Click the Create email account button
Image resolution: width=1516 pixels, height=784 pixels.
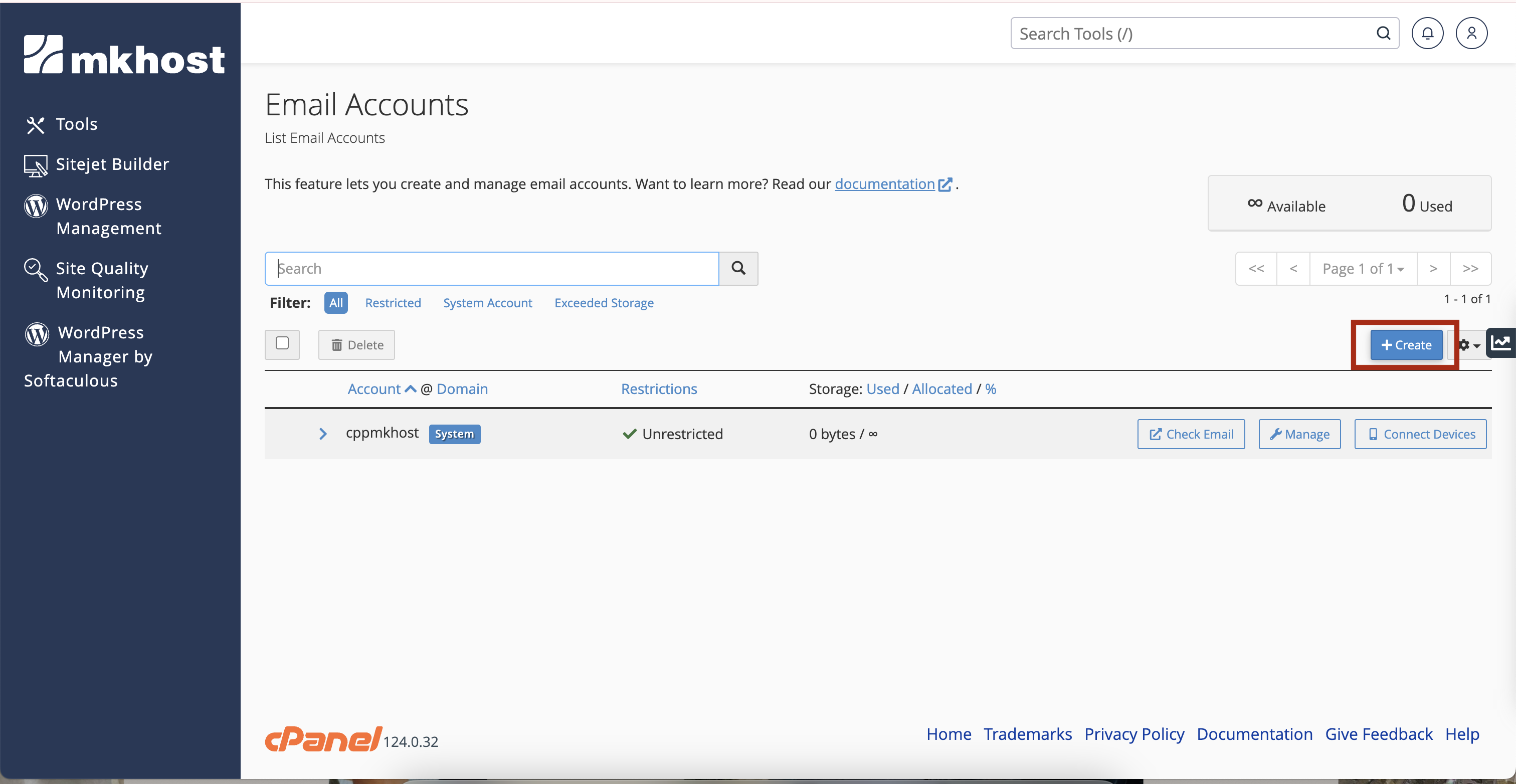point(1405,345)
